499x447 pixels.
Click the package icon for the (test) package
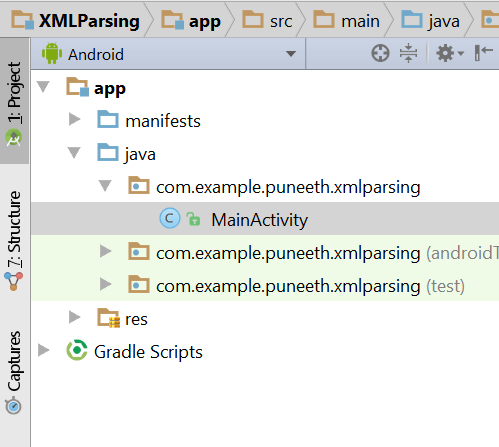click(139, 284)
